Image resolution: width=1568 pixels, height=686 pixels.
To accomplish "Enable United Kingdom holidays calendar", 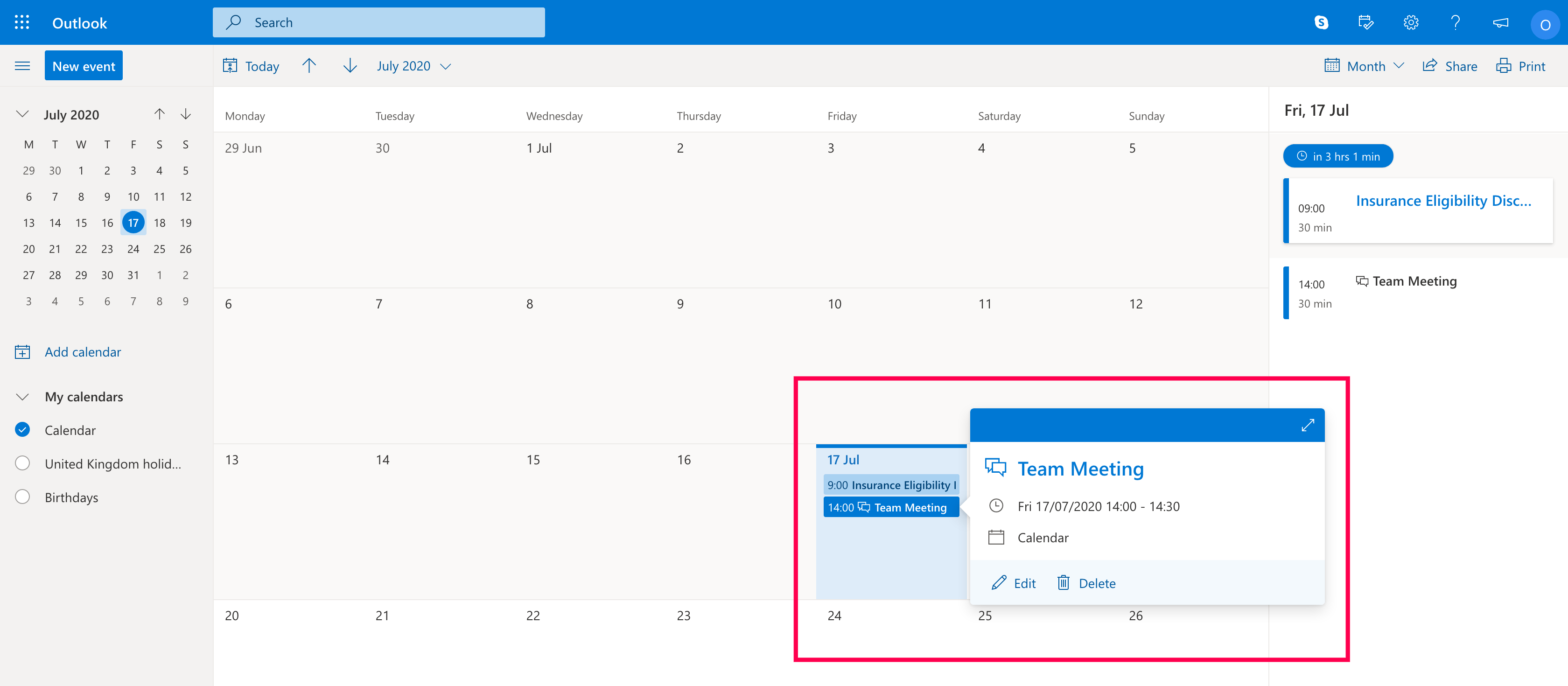I will point(22,463).
